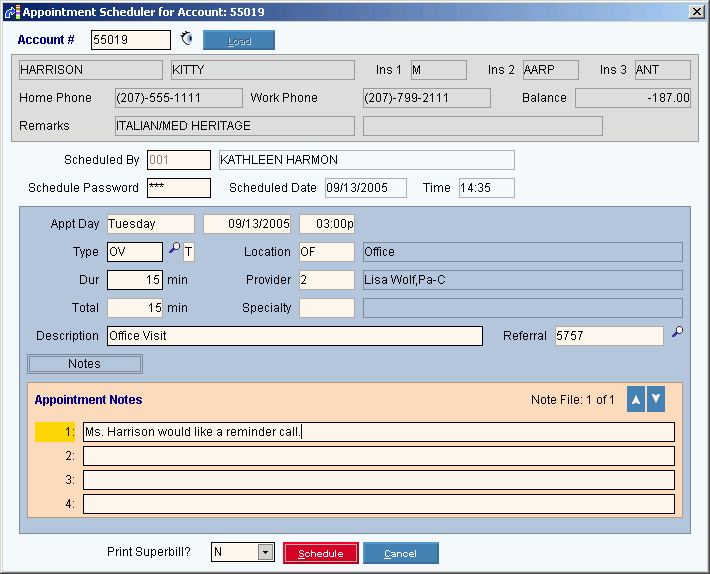710x574 pixels.
Task: Click the appointment time field 03:00p
Action: [327, 224]
